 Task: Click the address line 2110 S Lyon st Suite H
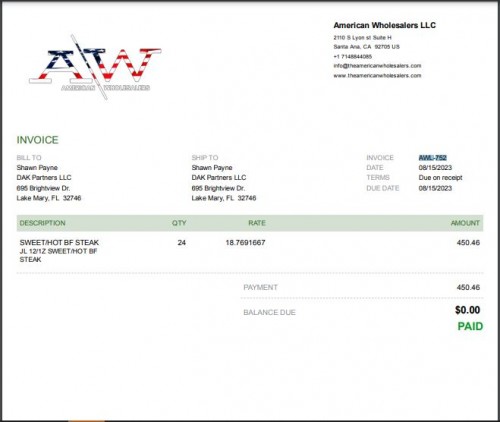click(x=362, y=38)
